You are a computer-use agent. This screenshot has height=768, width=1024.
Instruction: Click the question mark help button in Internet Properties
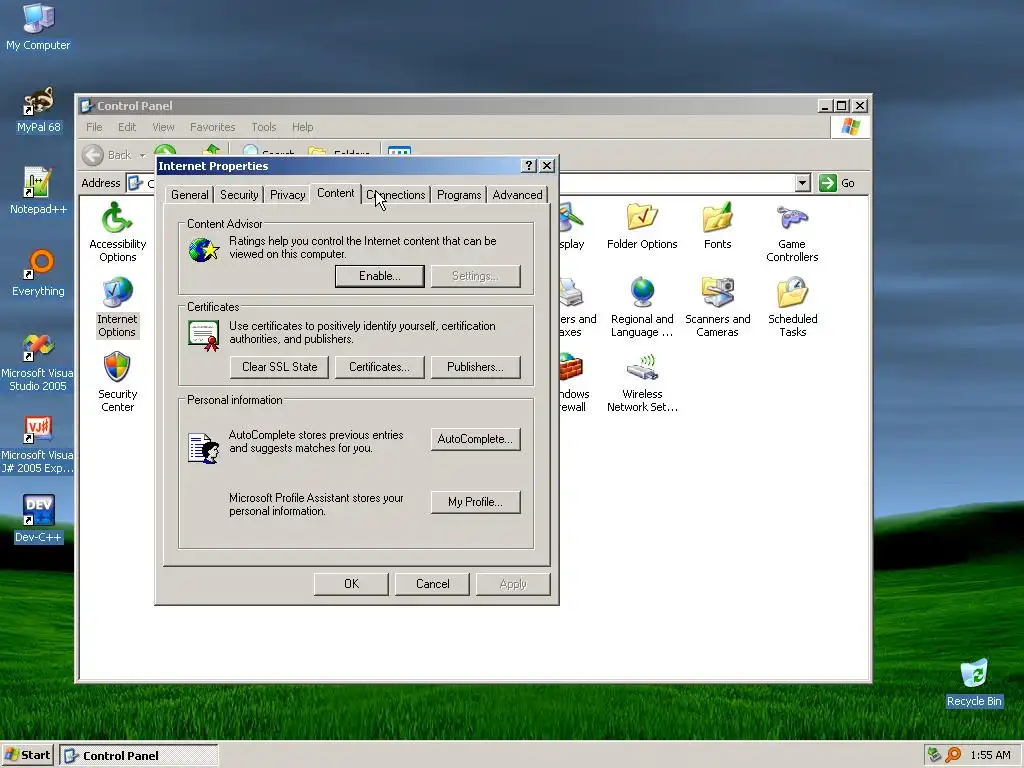tap(530, 166)
